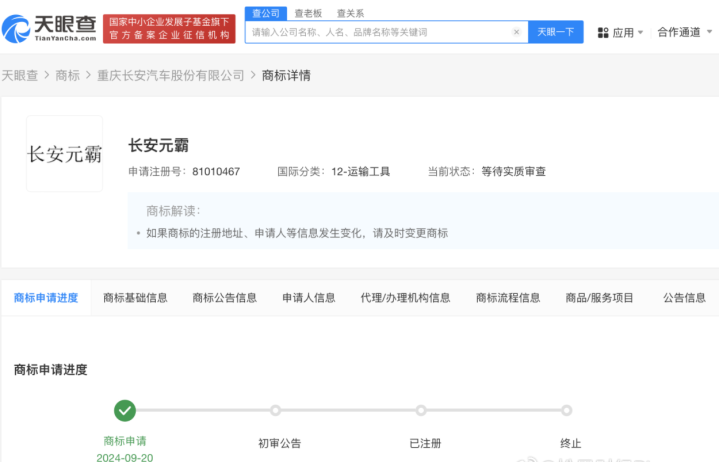
Task: Open 重庆长安汽车股份有限公司 breadcrumb link
Action: (171, 75)
